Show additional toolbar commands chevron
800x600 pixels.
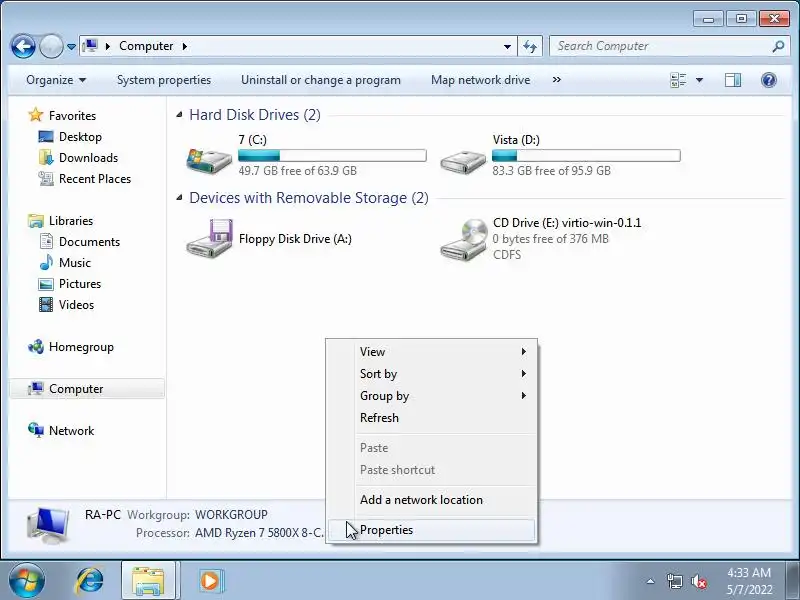[x=557, y=80]
